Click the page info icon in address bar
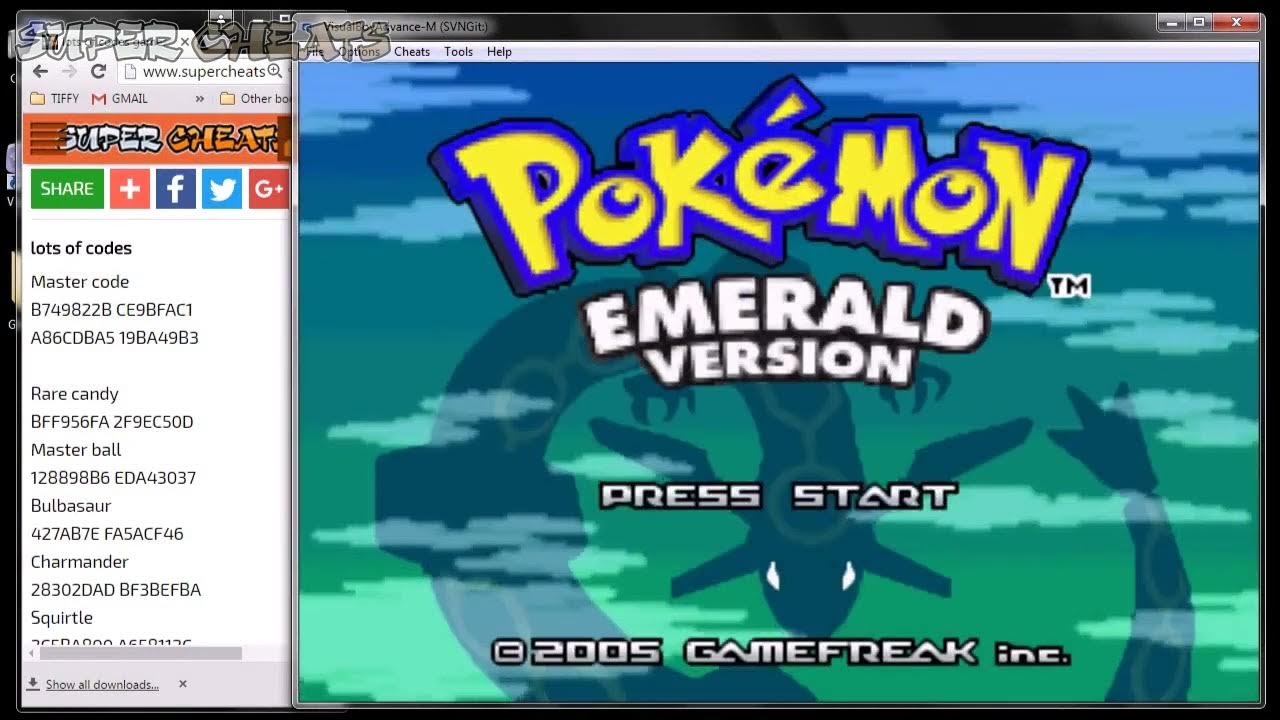The height and width of the screenshot is (720, 1280). (x=131, y=72)
